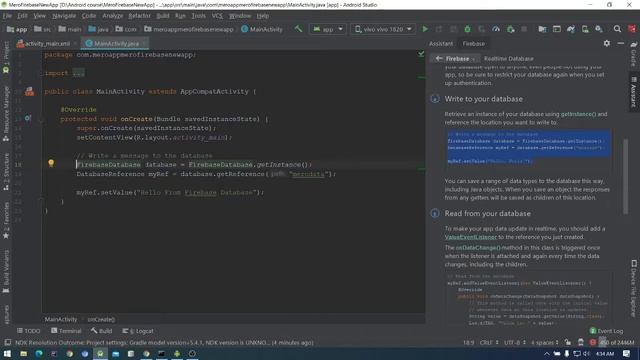Click the onDataChange() link
Screen dimensions: 640x360
(478, 247)
